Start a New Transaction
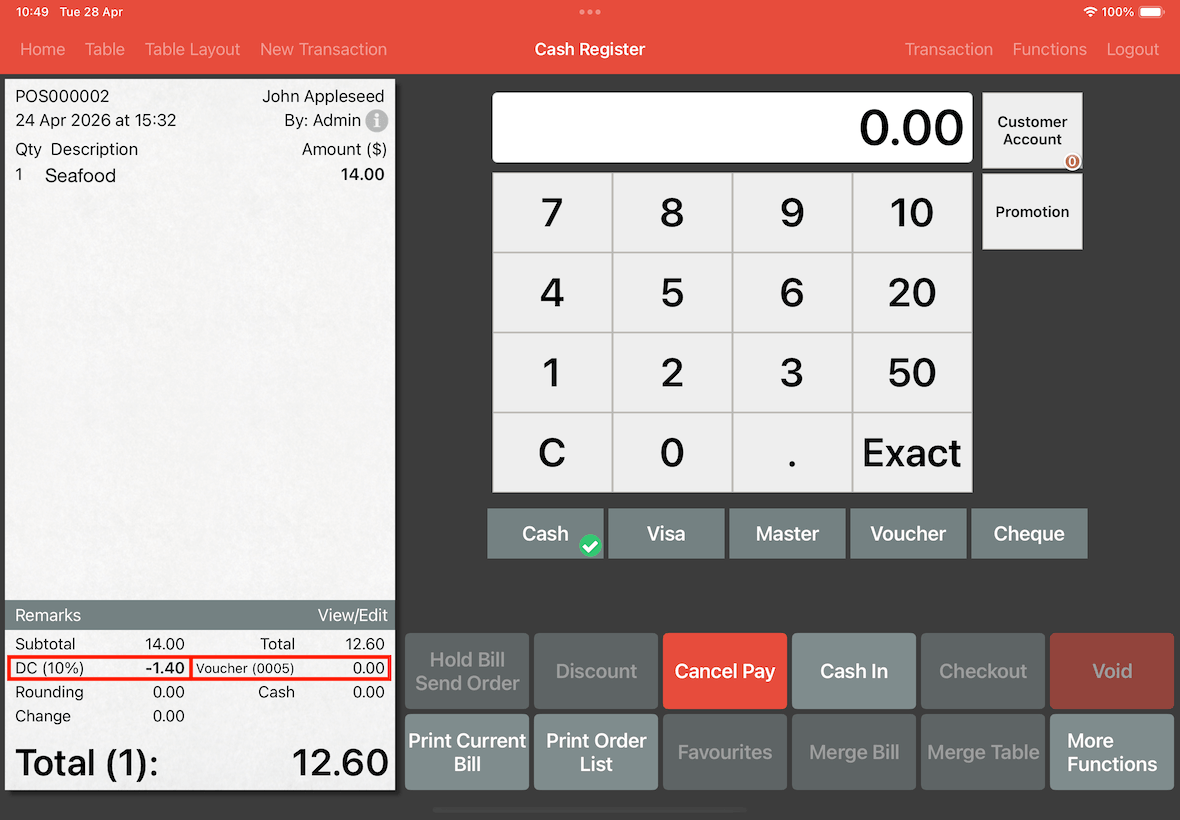1180x820 pixels. 324,50
